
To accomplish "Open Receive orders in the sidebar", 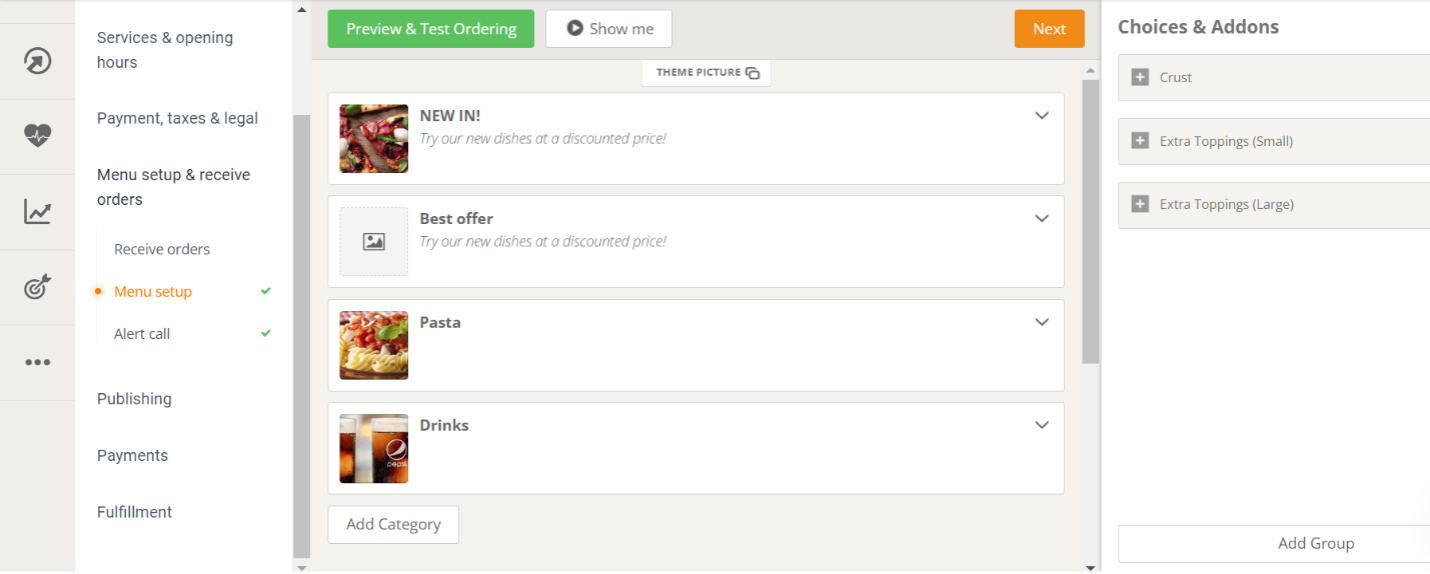I will [x=162, y=249].
